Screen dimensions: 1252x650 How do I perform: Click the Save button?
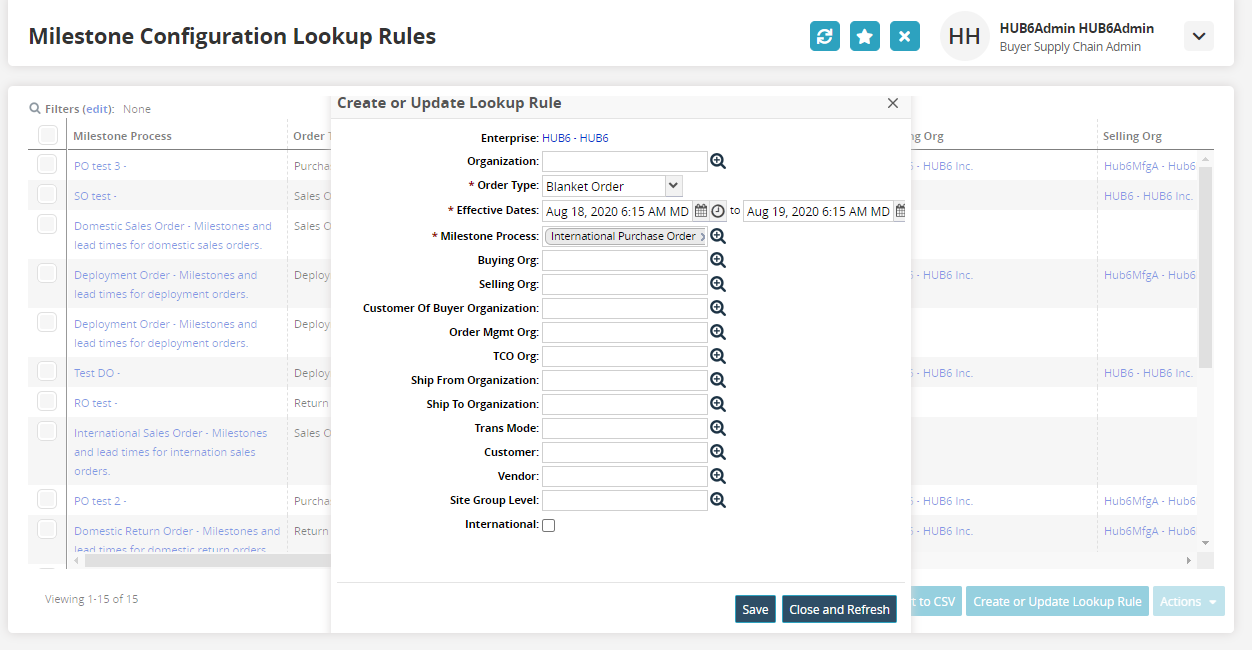755,609
